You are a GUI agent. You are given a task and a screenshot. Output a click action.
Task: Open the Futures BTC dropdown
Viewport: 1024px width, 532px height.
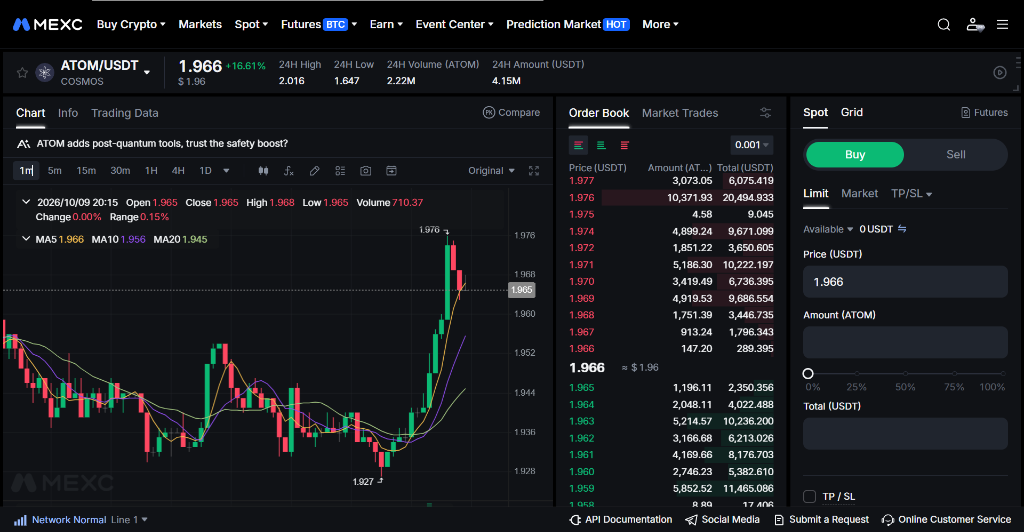319,25
